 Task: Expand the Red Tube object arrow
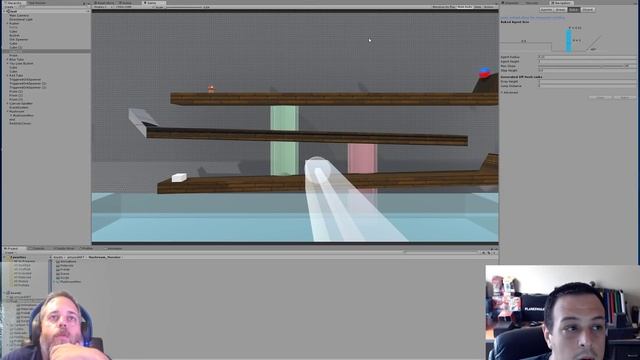7,75
